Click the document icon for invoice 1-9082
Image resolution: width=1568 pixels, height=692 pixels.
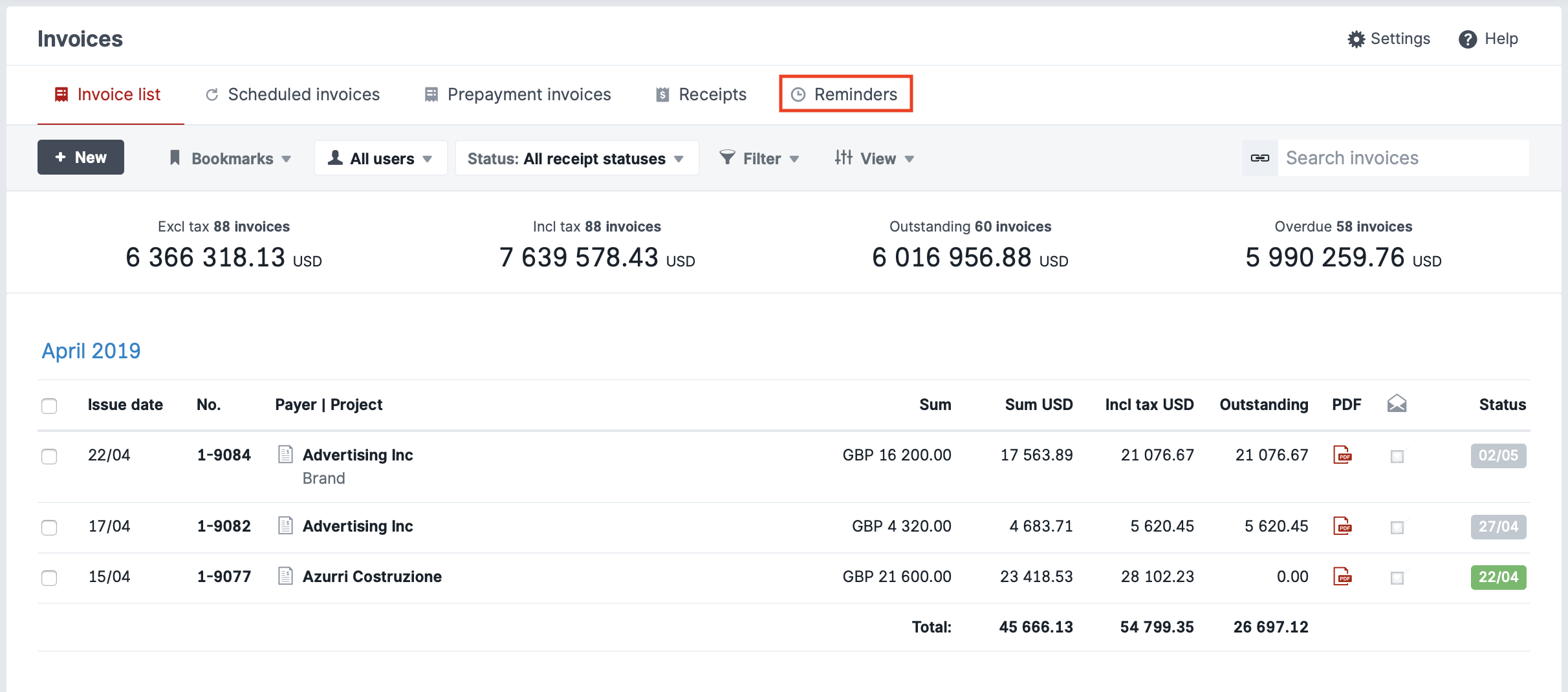[x=285, y=526]
